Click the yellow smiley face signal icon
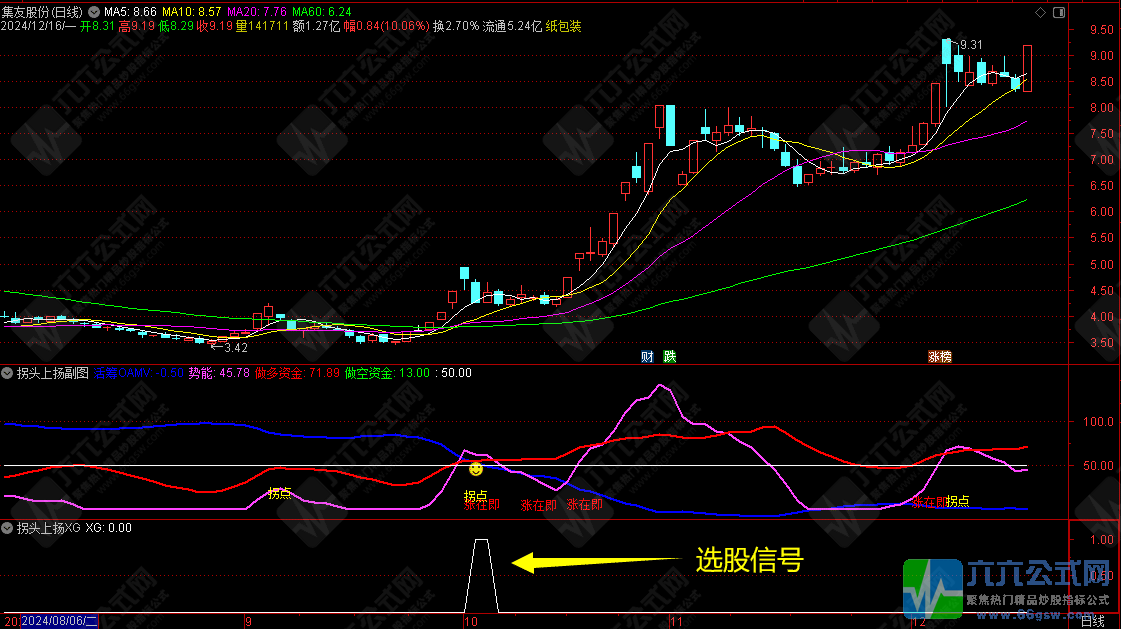 coord(476,468)
